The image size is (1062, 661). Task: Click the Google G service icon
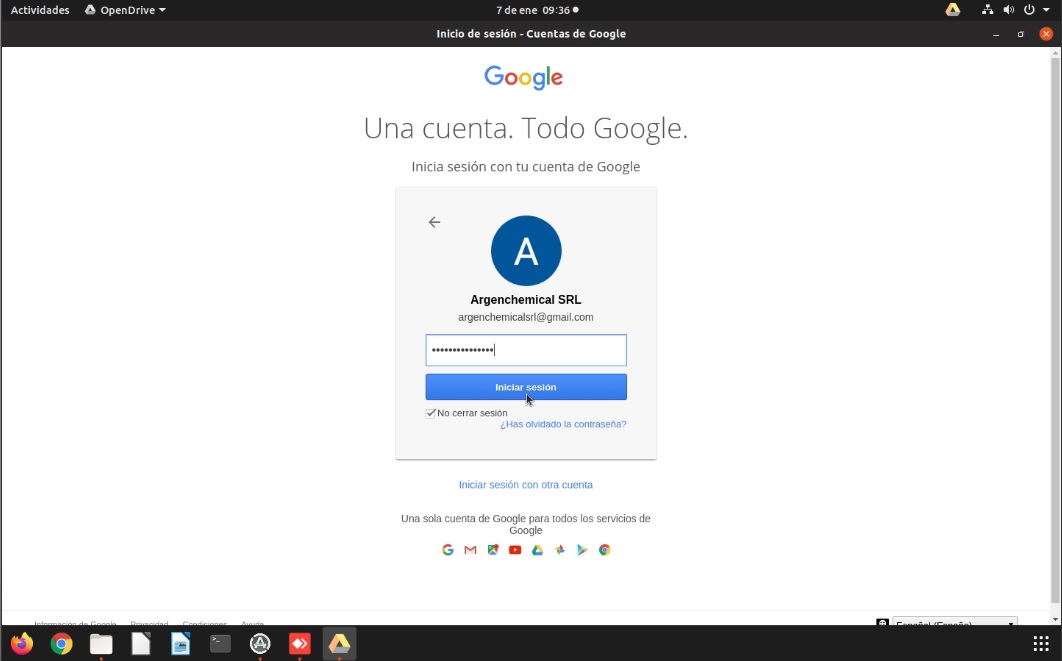[448, 550]
